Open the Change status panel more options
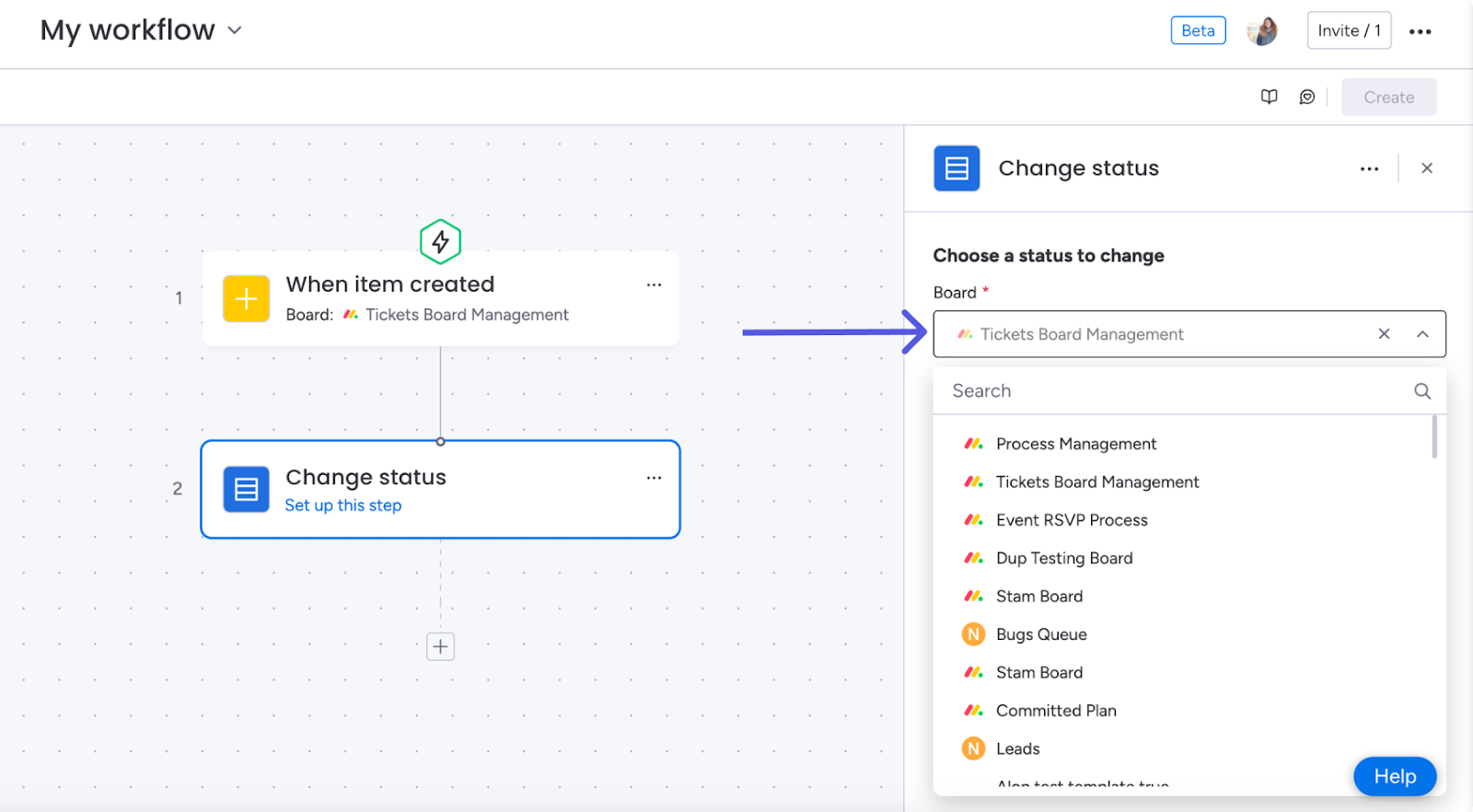The height and width of the screenshot is (812, 1473). pos(1369,168)
